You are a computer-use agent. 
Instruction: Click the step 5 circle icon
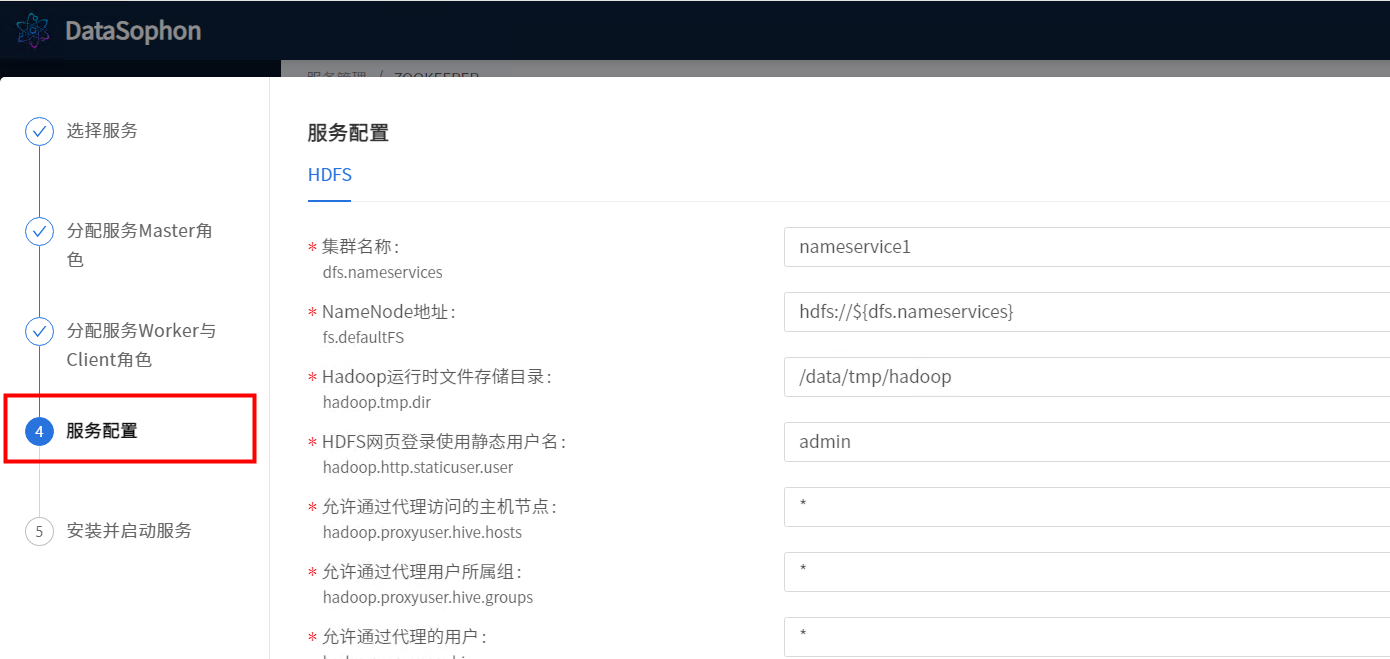pyautogui.click(x=39, y=531)
